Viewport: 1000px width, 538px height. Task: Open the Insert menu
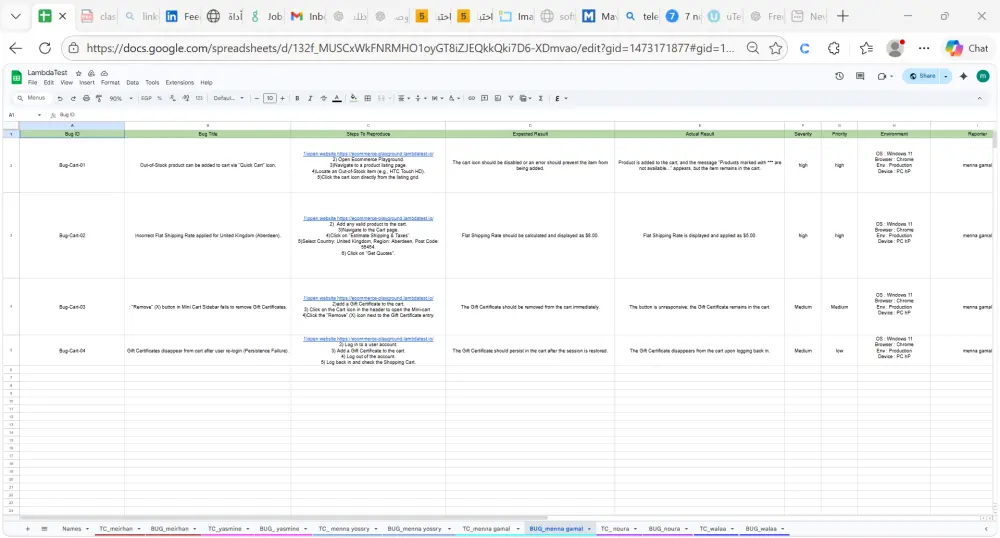(x=87, y=83)
